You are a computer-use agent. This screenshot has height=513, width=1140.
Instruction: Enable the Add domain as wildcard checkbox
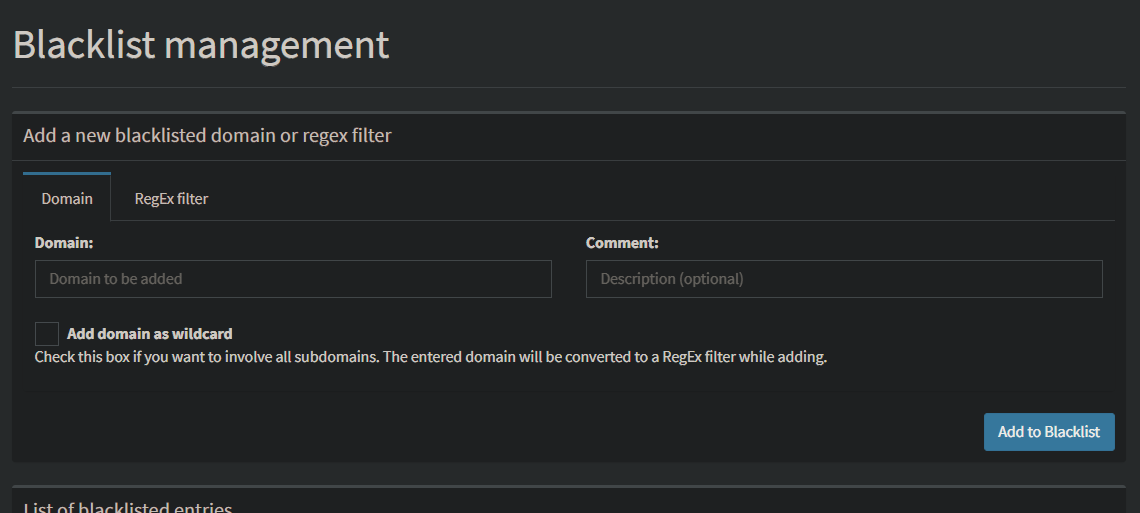[47, 334]
